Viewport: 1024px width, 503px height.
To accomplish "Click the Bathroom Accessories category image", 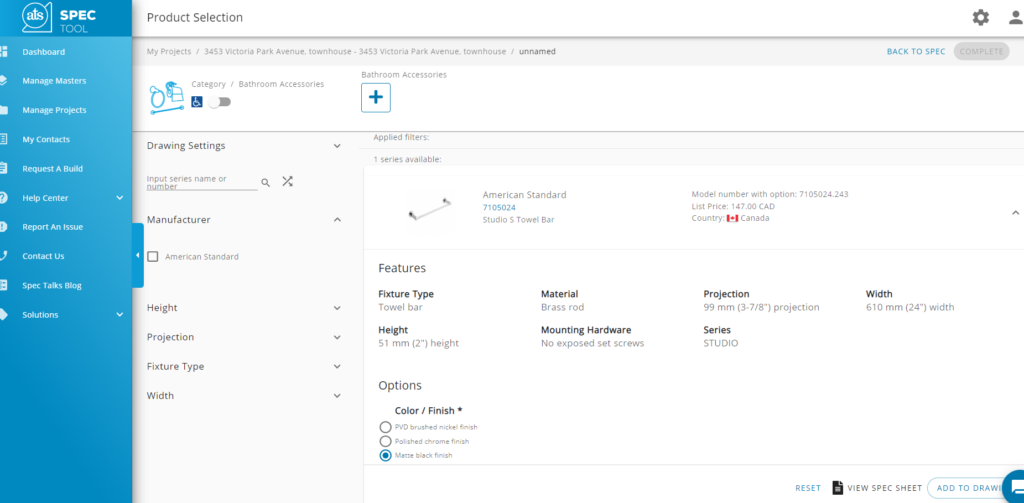I will click(166, 98).
